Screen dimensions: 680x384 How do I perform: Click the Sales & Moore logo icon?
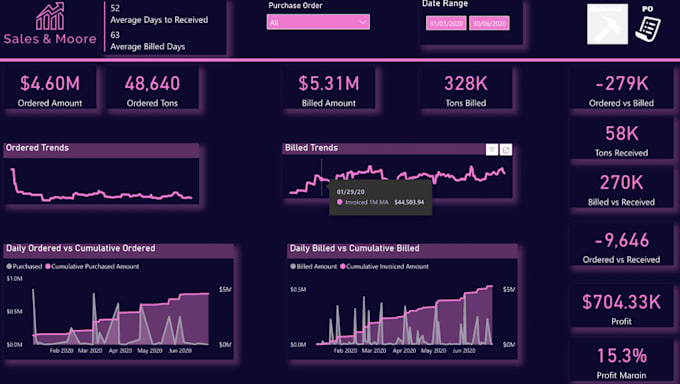tap(50, 17)
